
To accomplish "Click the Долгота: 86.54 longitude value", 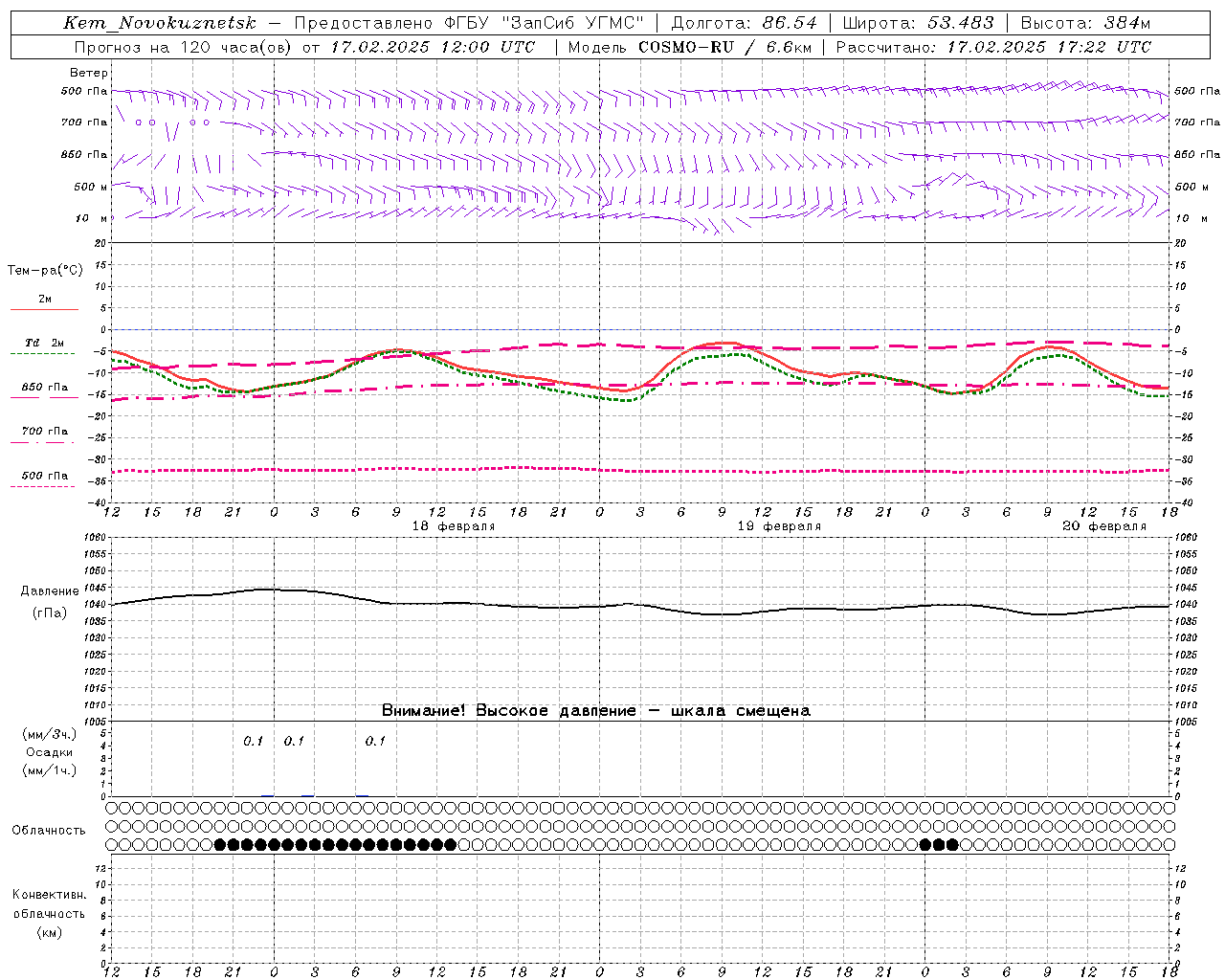I will (745, 23).
